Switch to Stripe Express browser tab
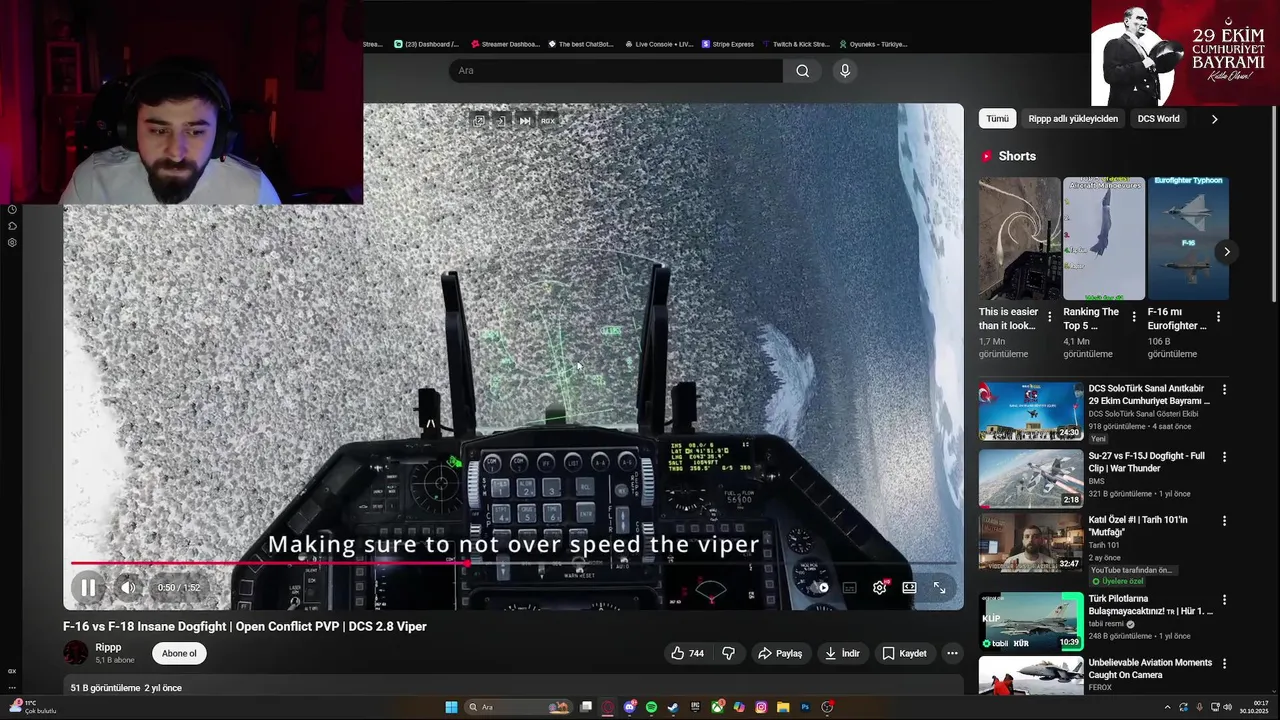The image size is (1280, 720). pos(728,44)
